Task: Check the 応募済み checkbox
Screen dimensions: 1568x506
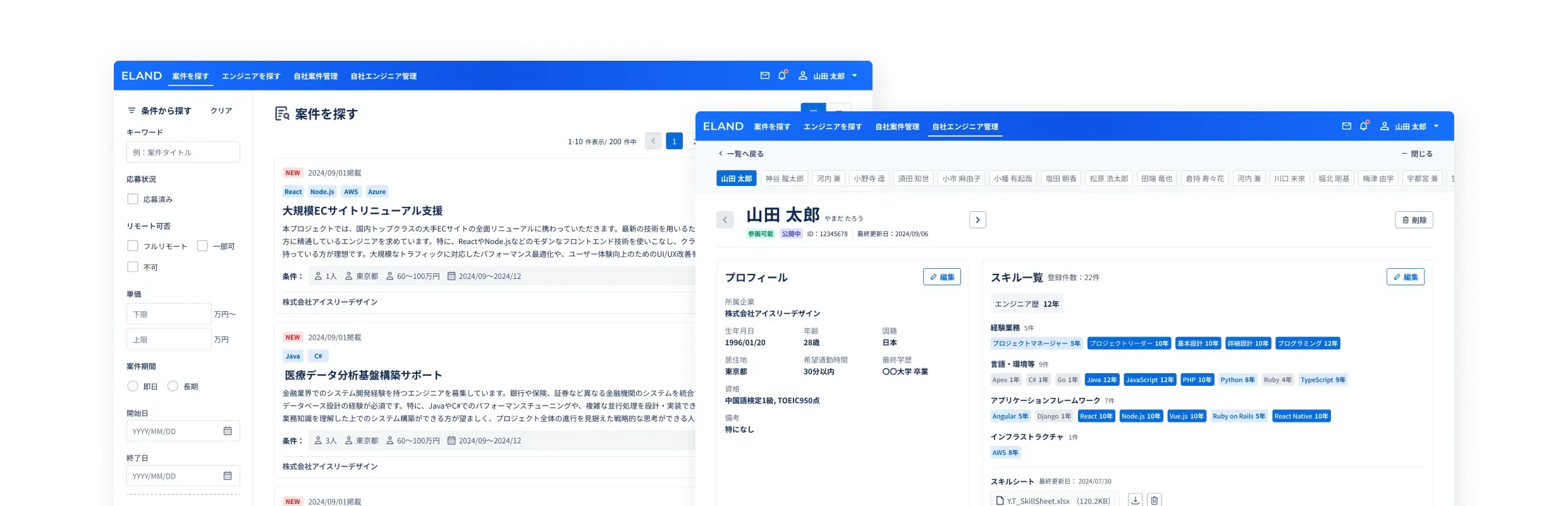Action: click(x=133, y=199)
